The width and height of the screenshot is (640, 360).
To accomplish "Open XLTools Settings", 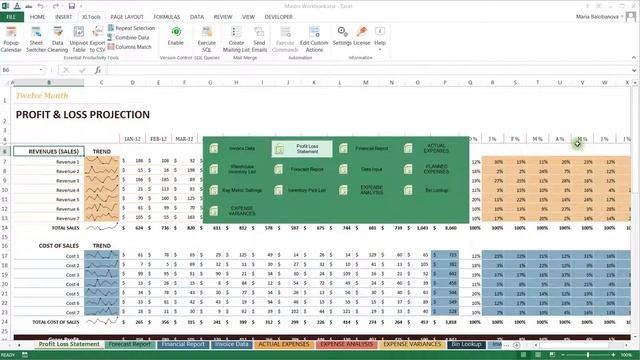I will pos(342,36).
